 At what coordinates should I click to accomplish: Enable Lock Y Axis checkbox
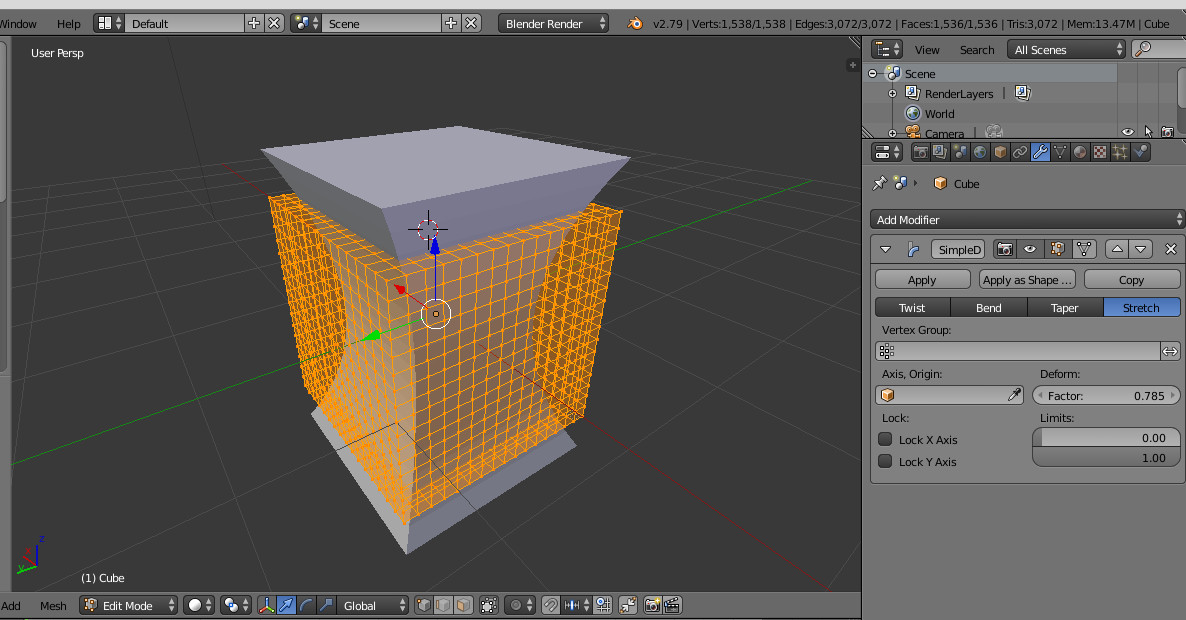click(x=885, y=461)
